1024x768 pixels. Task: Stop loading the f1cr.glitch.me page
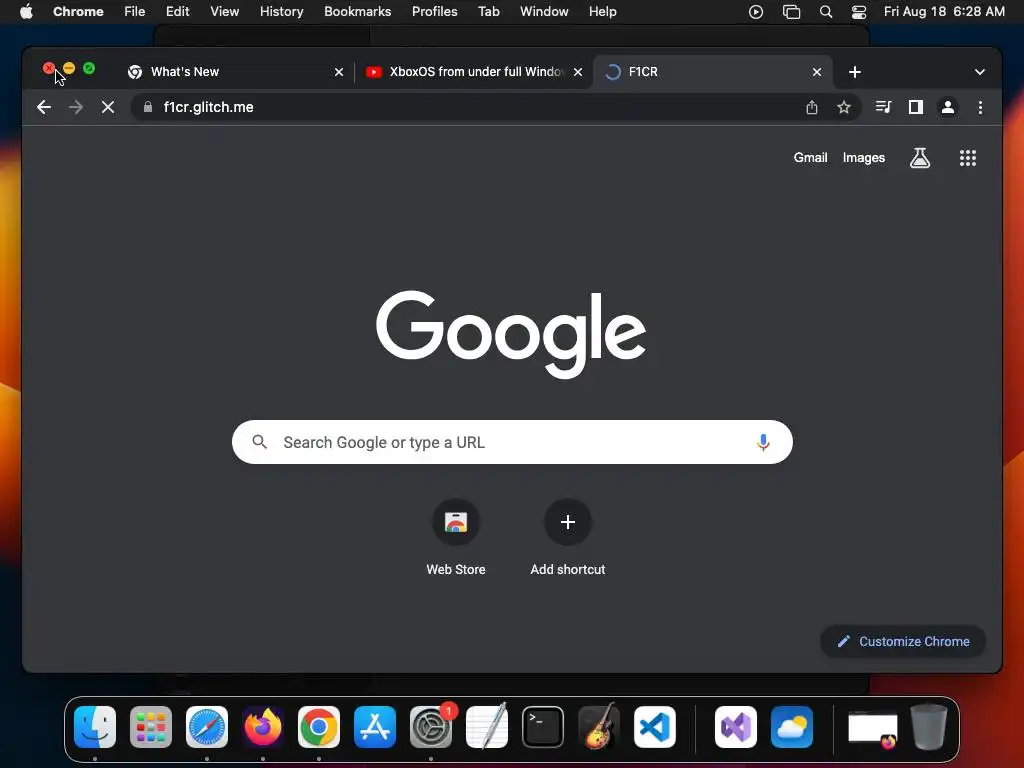(x=108, y=107)
